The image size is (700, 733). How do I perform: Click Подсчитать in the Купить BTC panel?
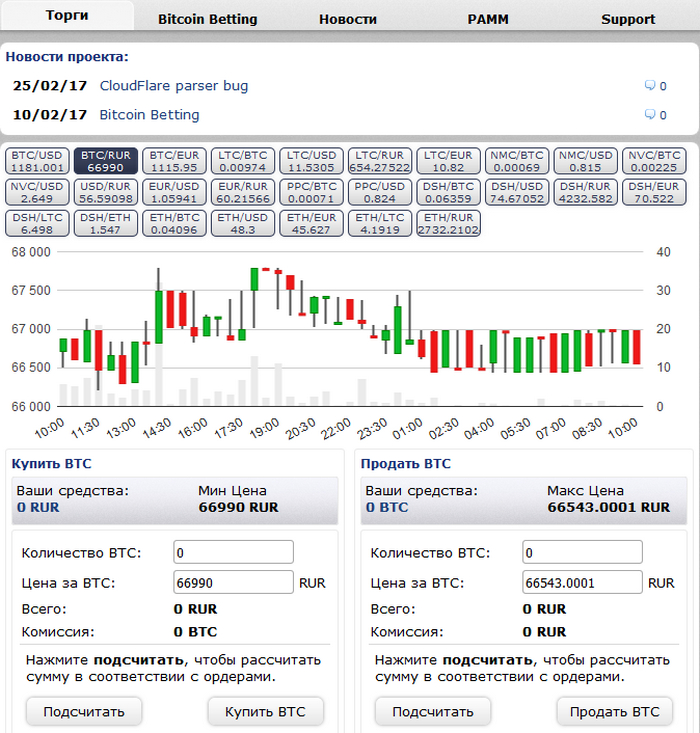[x=84, y=711]
